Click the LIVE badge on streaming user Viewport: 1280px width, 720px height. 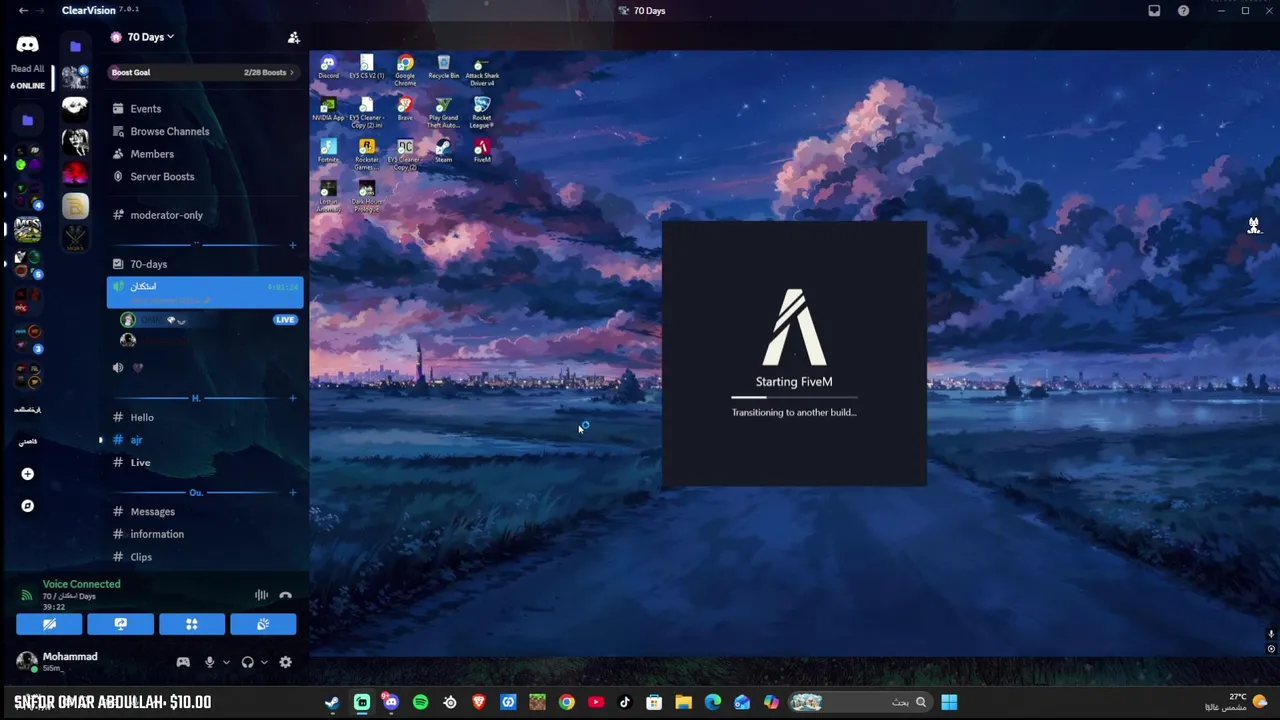pos(285,320)
